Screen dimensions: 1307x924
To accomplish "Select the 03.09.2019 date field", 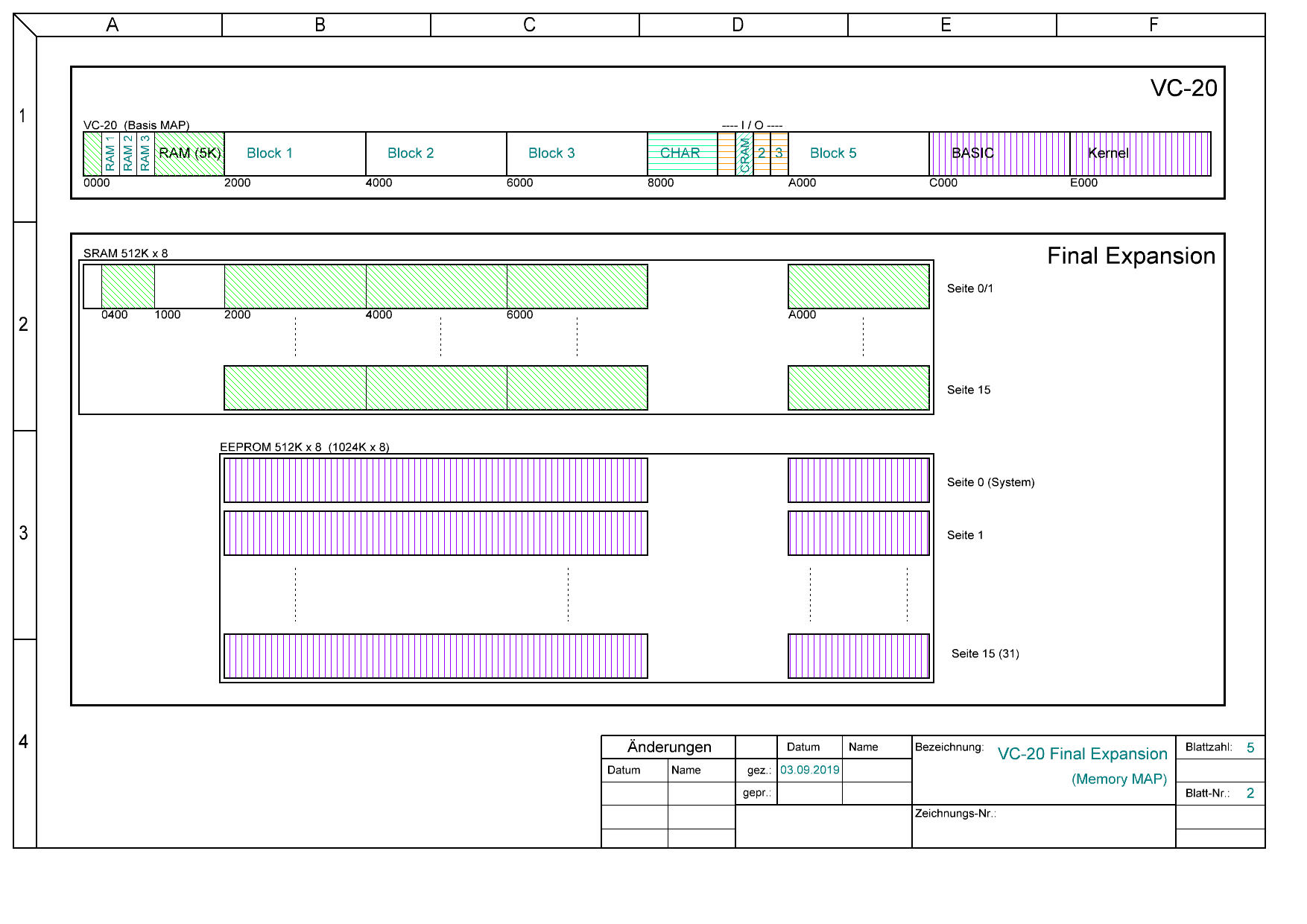I will [809, 770].
